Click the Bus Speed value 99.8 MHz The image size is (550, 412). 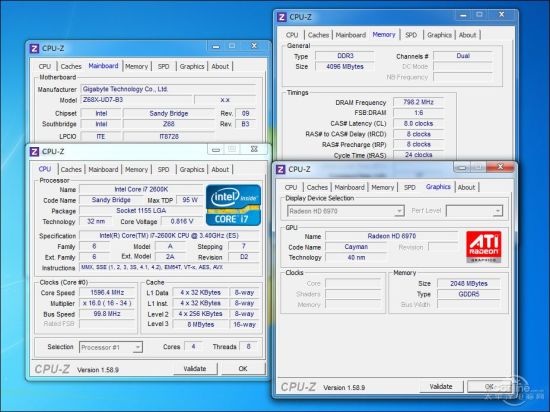coord(107,314)
